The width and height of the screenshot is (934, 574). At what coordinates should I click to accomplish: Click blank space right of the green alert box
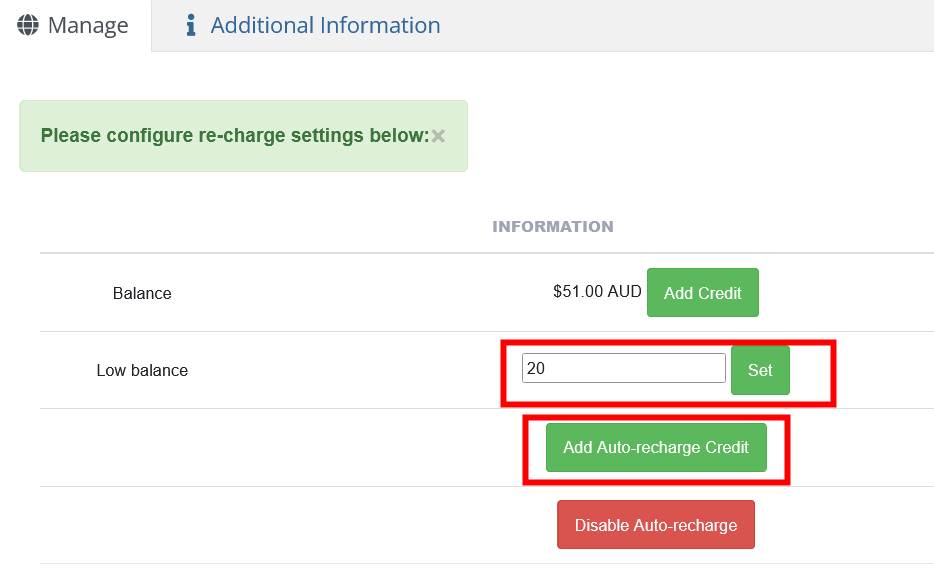[x=700, y=136]
